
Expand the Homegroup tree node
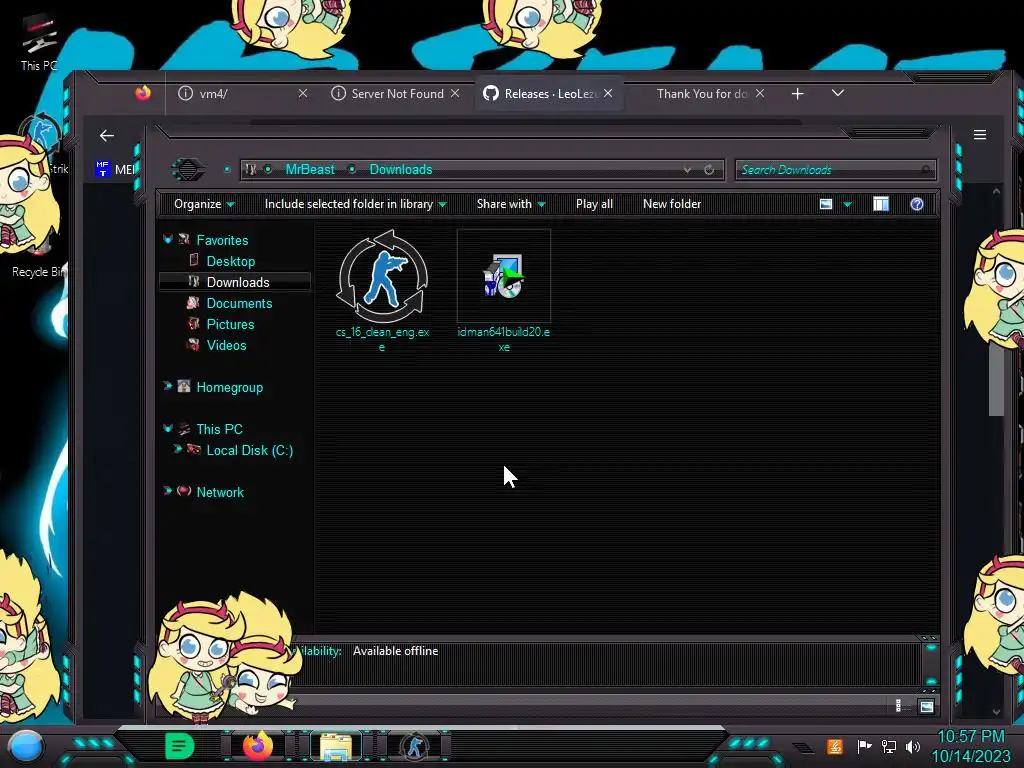tap(168, 386)
